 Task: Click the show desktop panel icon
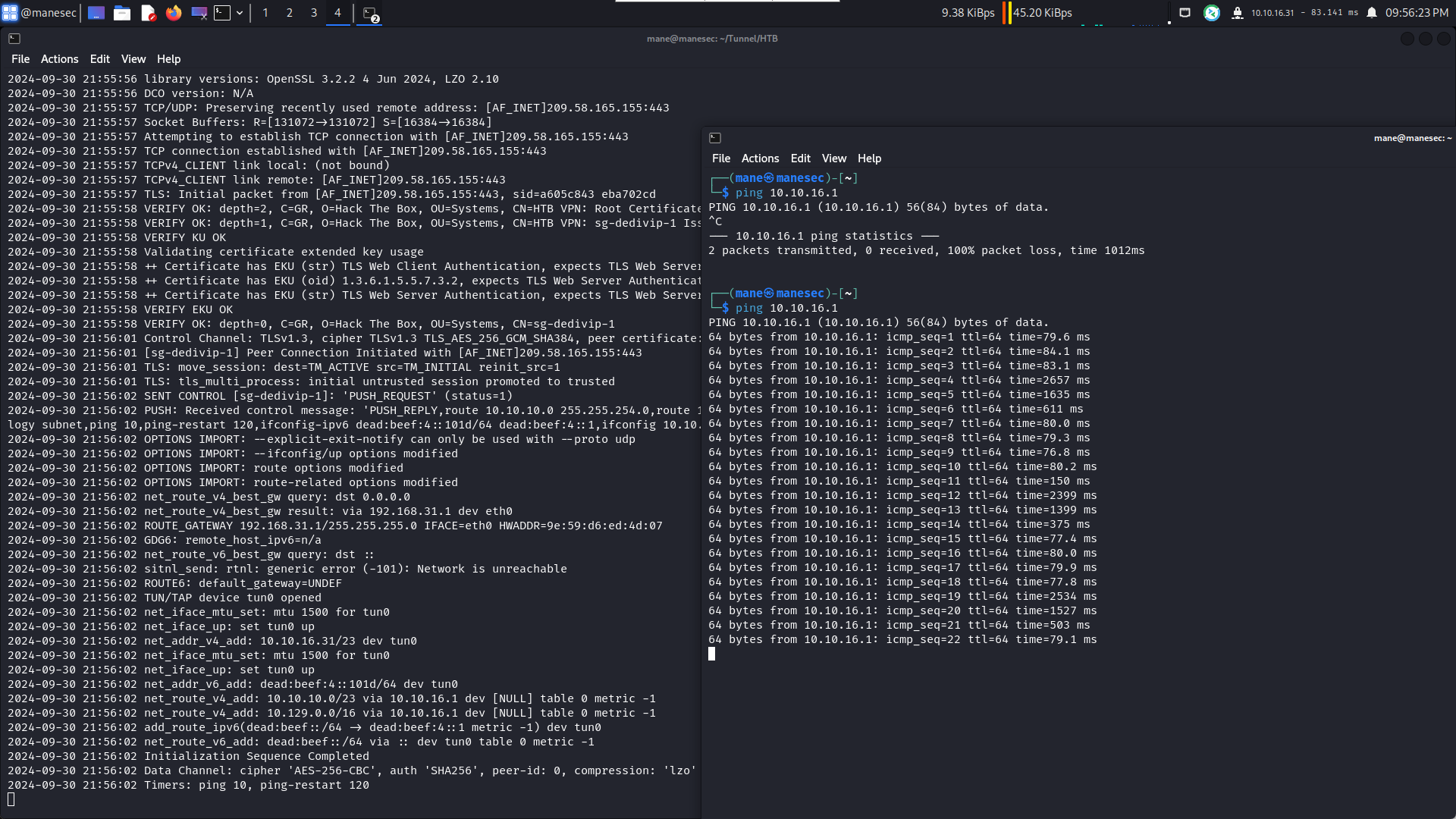click(96, 13)
